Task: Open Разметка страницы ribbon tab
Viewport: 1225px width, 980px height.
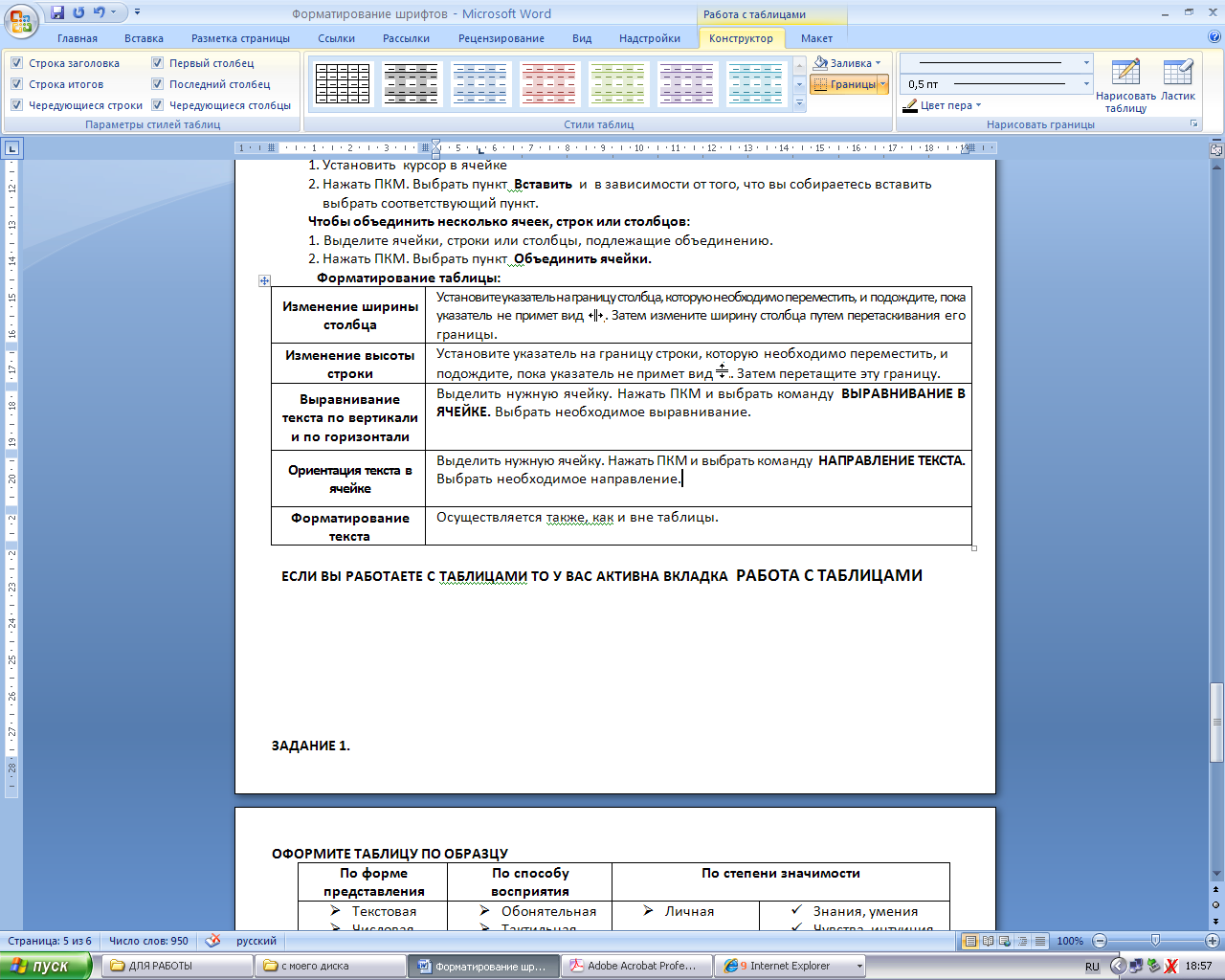Action: 240,38
